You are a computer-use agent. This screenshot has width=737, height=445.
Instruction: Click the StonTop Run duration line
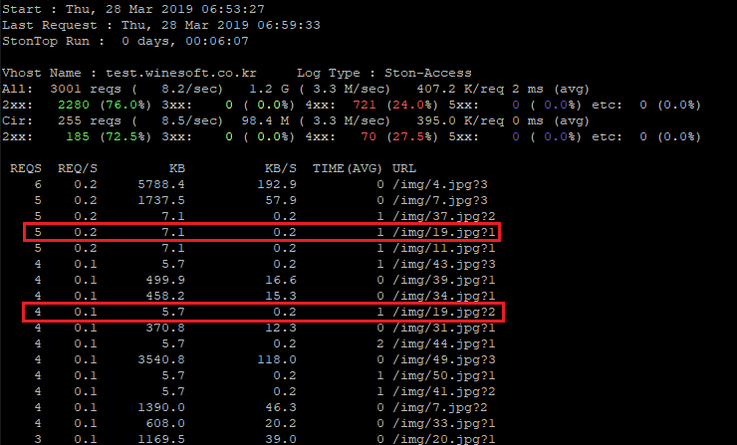point(125,41)
